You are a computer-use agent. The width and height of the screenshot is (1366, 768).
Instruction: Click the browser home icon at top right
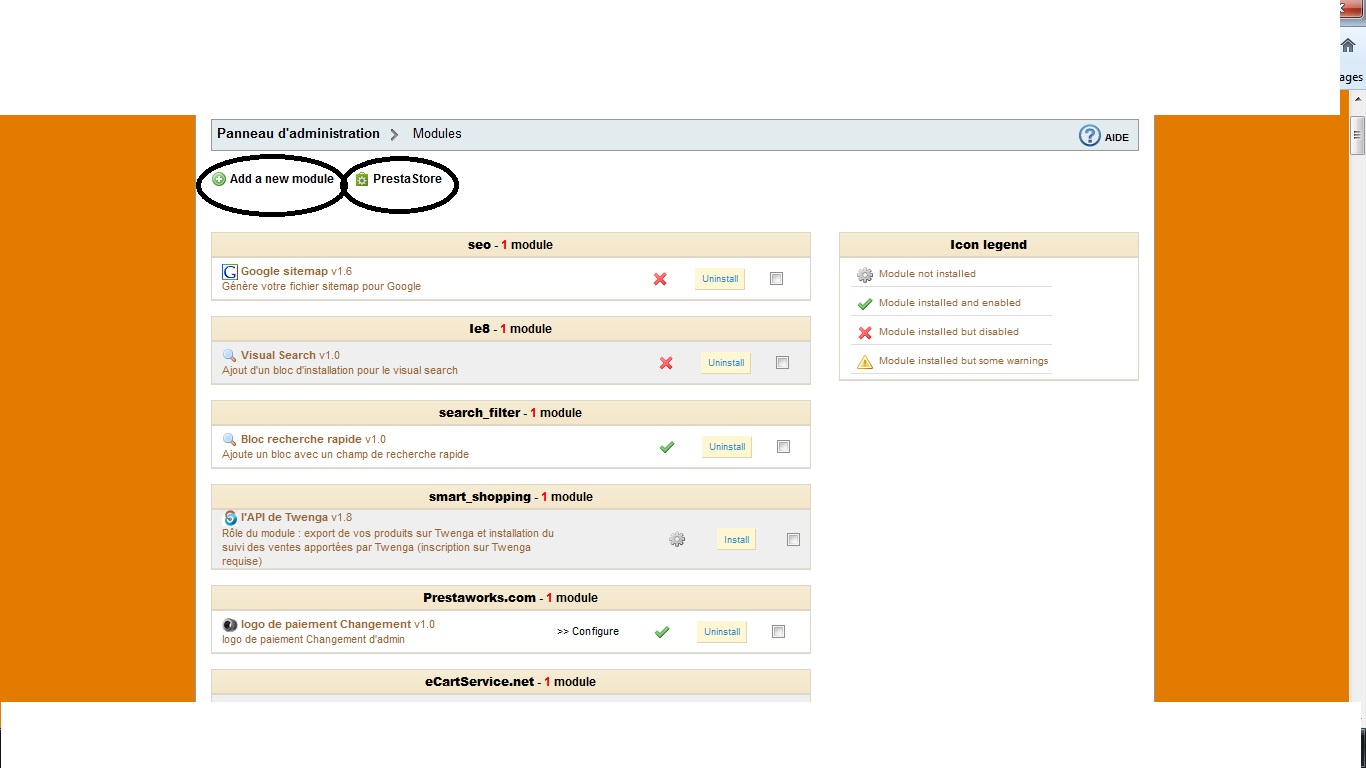pyautogui.click(x=1348, y=45)
